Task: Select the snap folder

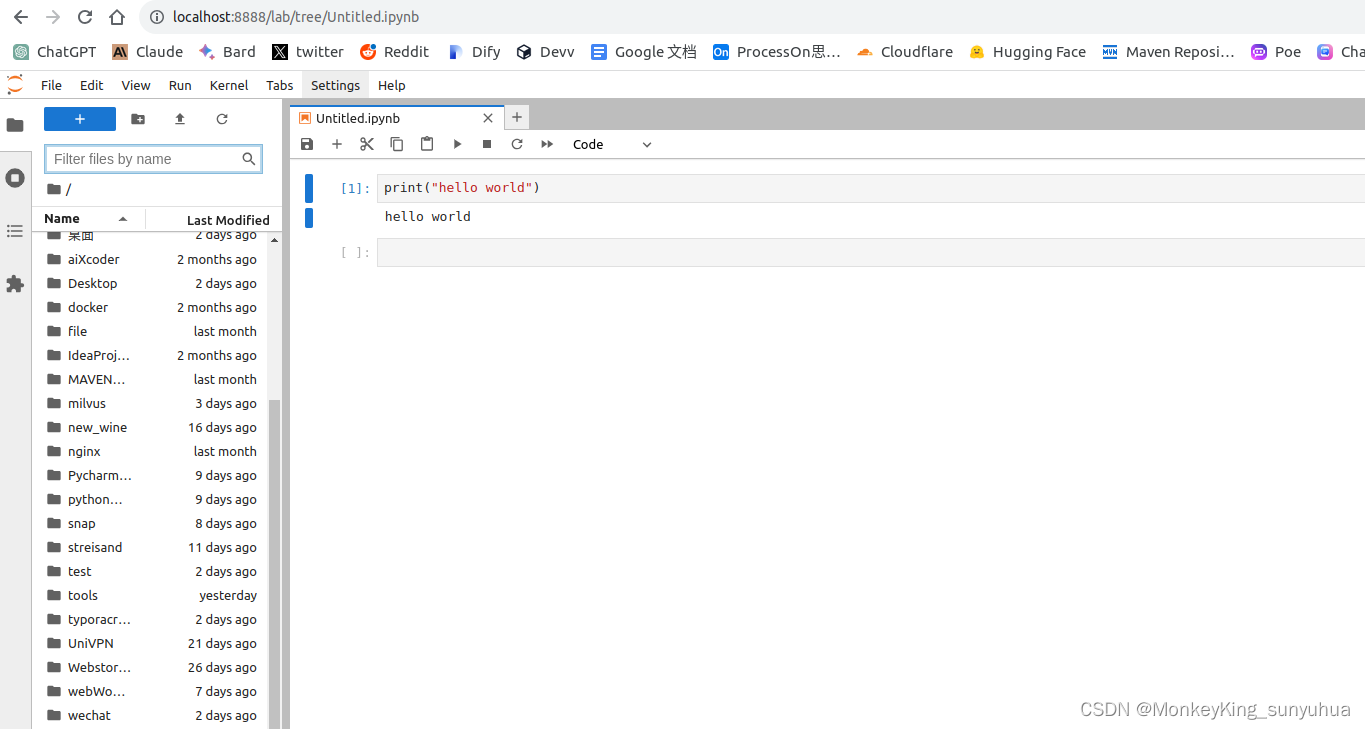Action: (x=152, y=523)
